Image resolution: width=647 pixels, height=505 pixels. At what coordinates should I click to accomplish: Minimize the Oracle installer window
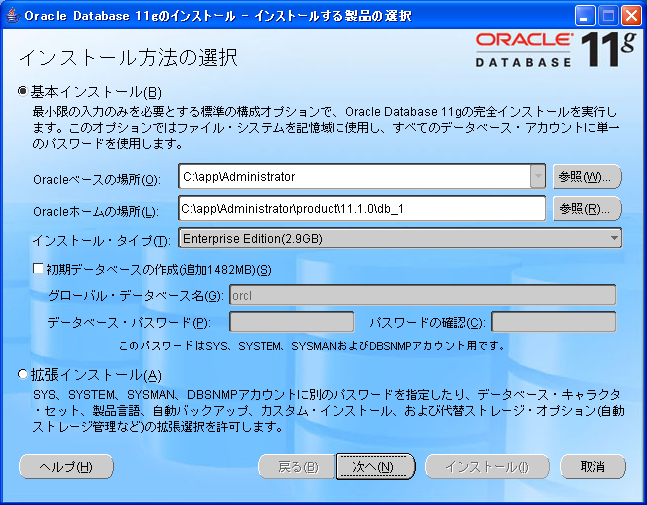click(x=585, y=16)
